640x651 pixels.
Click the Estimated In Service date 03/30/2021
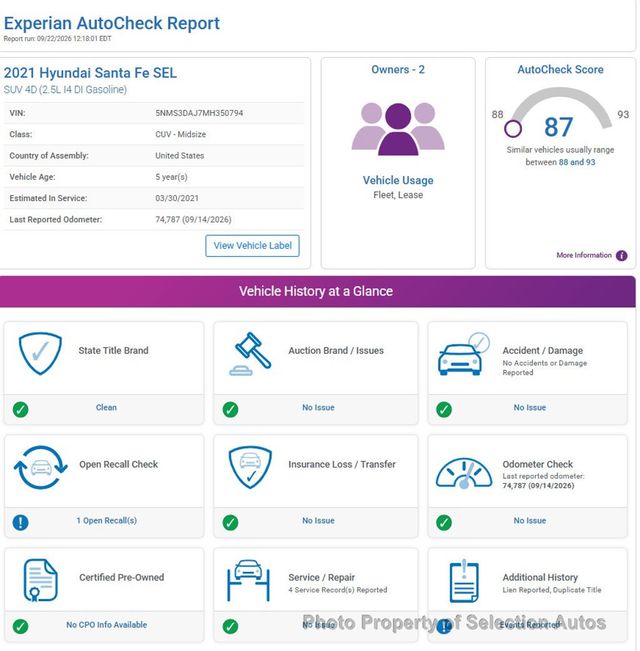(x=177, y=198)
